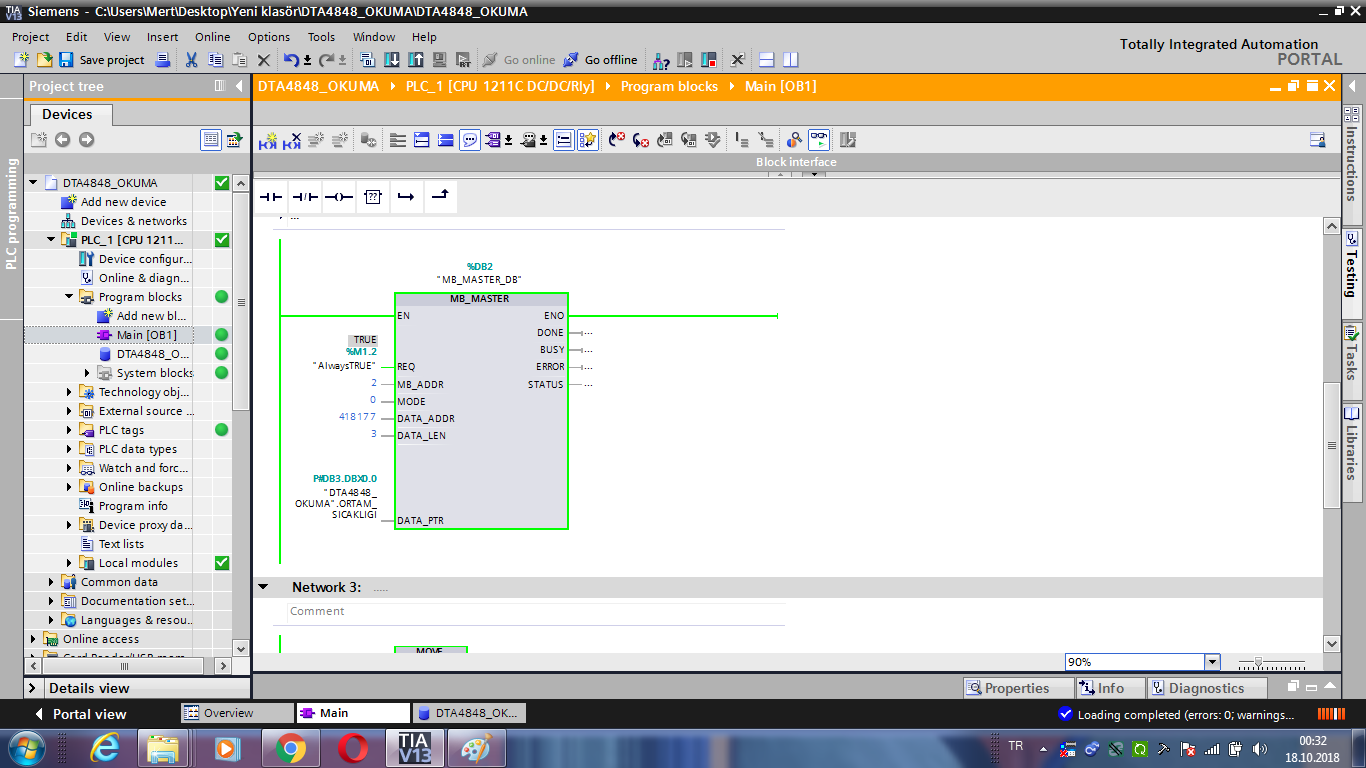Collapse the DTA4848_OKUMA project node
The width and height of the screenshot is (1366, 768).
point(33,183)
